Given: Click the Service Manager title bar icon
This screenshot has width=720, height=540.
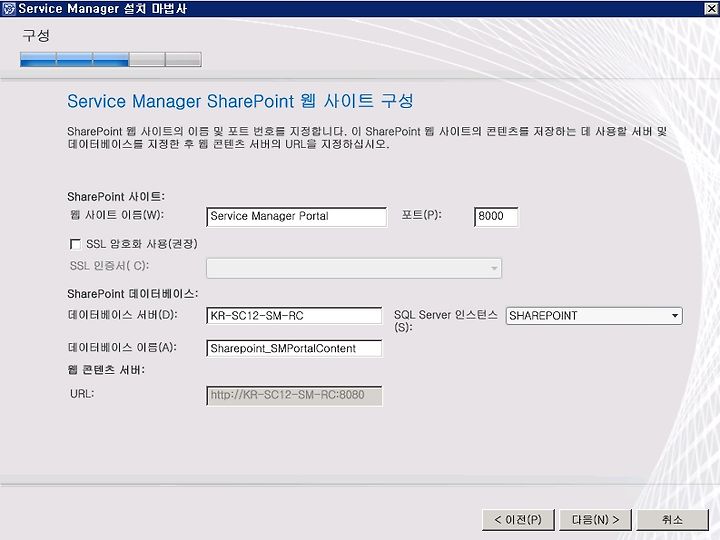Looking at the screenshot, I should [9, 8].
